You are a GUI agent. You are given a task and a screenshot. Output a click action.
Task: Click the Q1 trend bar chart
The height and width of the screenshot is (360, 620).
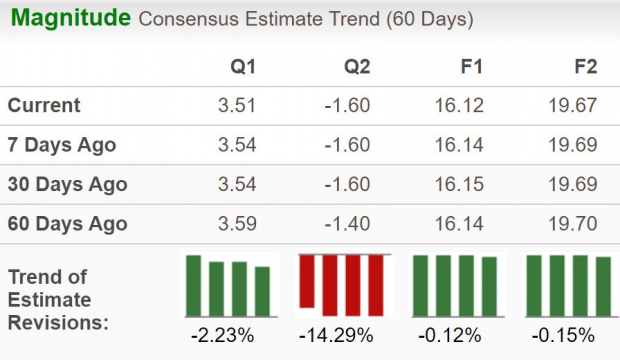[231, 286]
